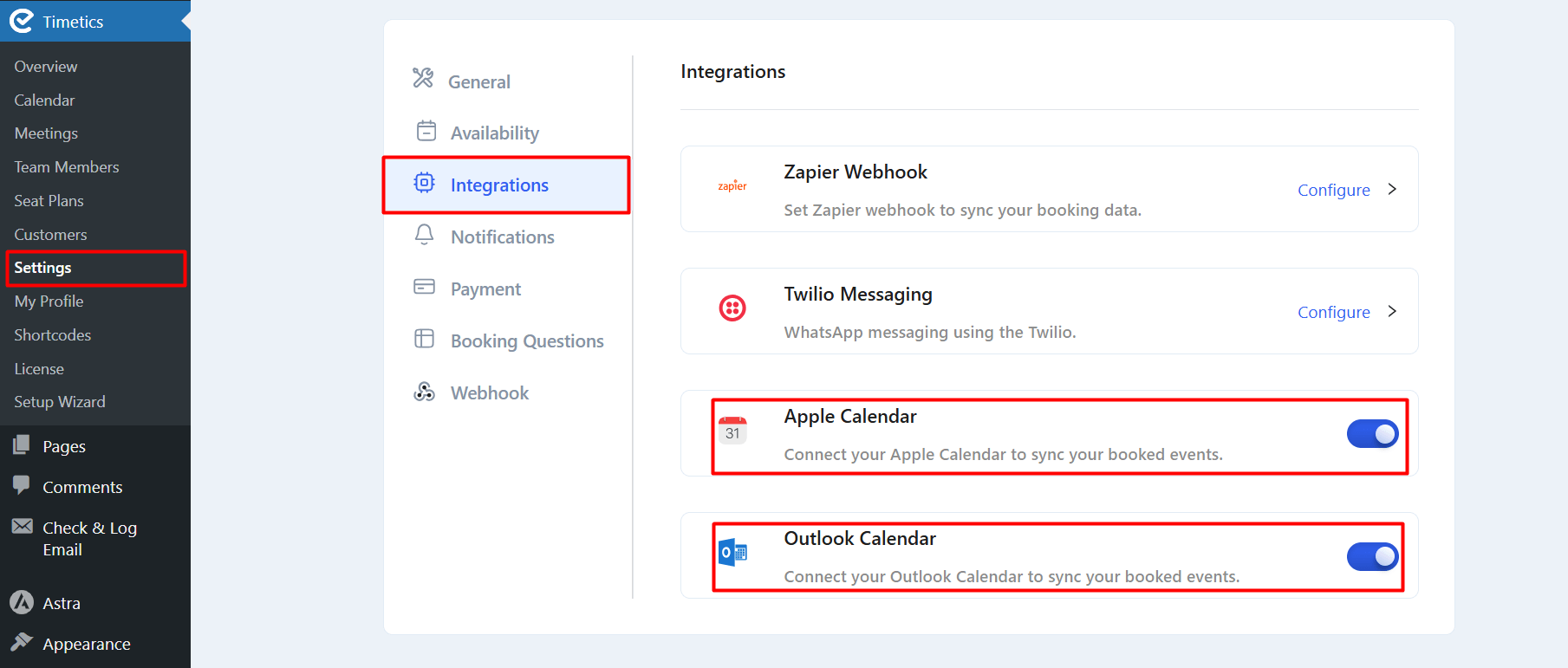Turn off the Outlook Calendar sync toggle
1568x668 pixels.
click(x=1373, y=556)
